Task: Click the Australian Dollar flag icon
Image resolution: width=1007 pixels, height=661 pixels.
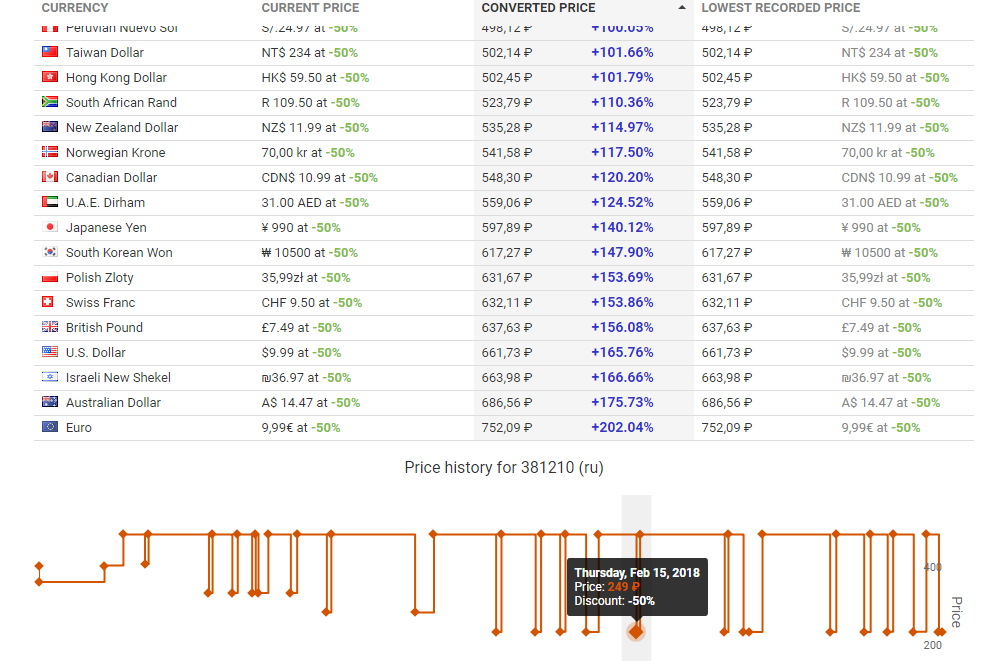Action: pos(50,402)
